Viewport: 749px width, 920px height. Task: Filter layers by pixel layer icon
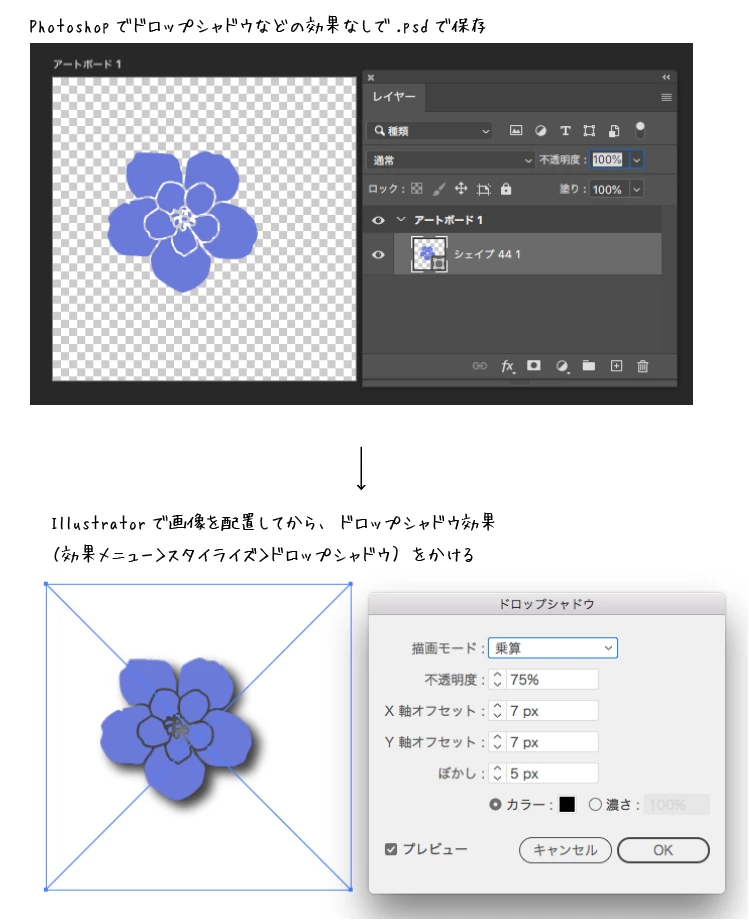(x=516, y=130)
